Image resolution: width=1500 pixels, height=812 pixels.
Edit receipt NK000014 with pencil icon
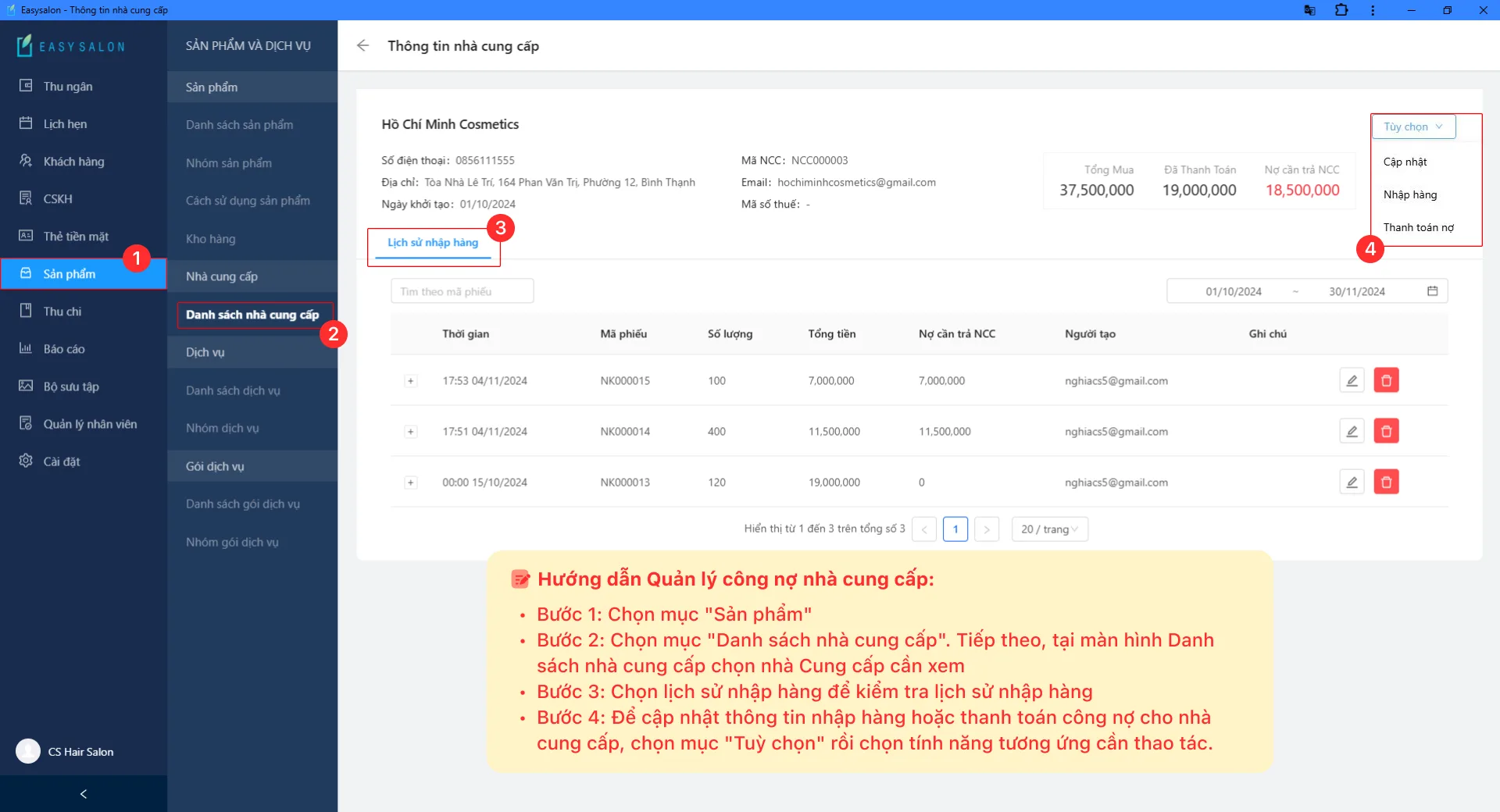point(1352,431)
